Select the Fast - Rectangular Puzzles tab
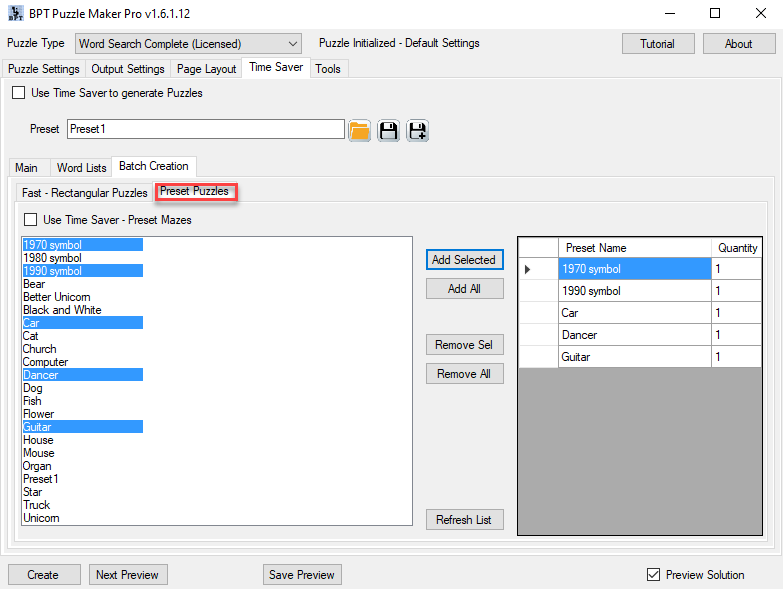Viewport: 783px width, 589px height. pyautogui.click(x=85, y=192)
